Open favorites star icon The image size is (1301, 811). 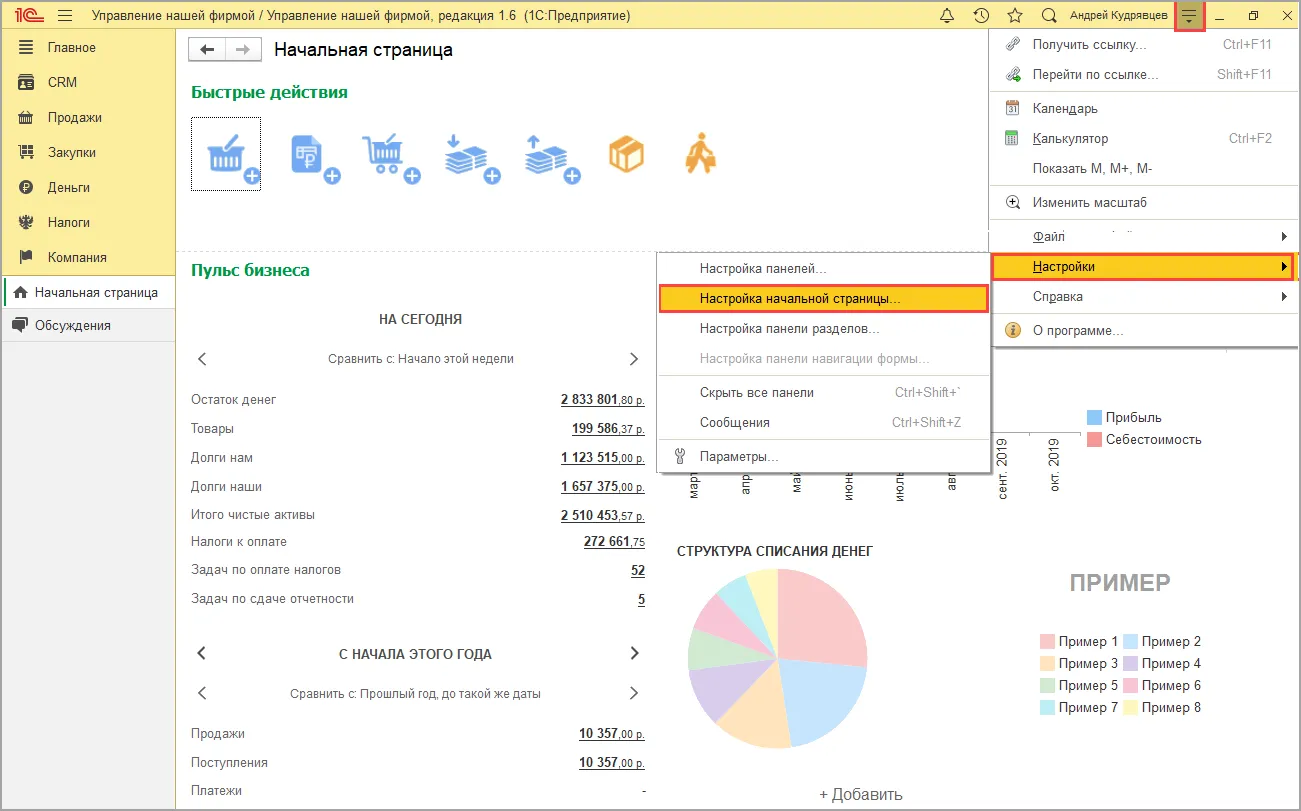(x=1015, y=15)
